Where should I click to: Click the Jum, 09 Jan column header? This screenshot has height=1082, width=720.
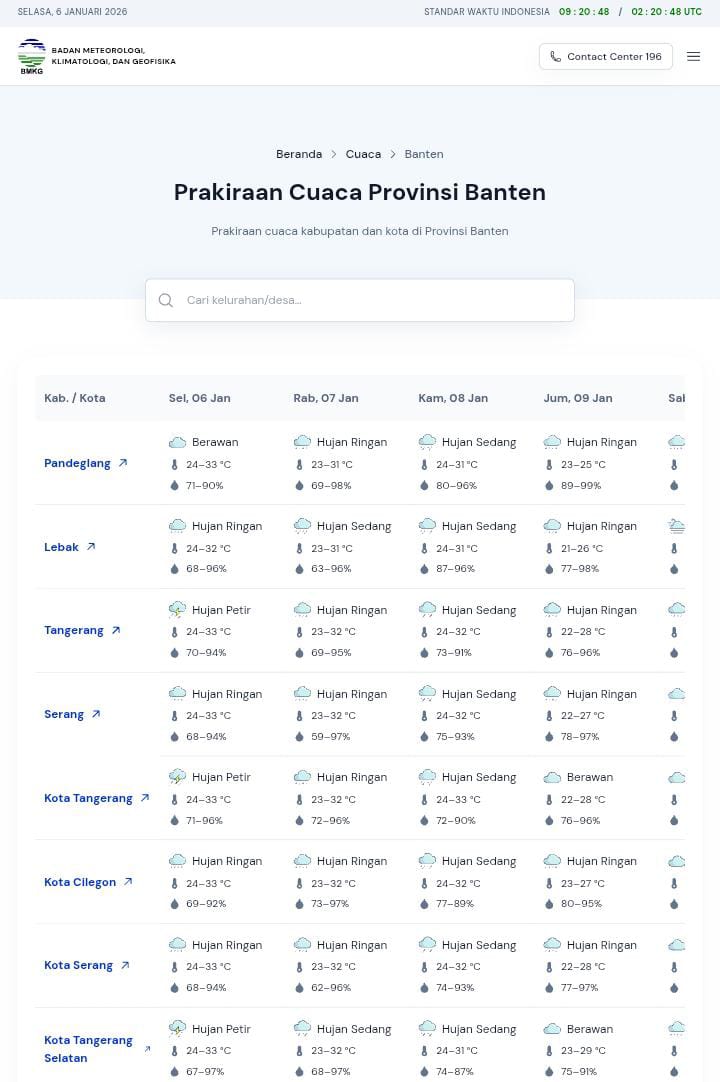click(577, 398)
